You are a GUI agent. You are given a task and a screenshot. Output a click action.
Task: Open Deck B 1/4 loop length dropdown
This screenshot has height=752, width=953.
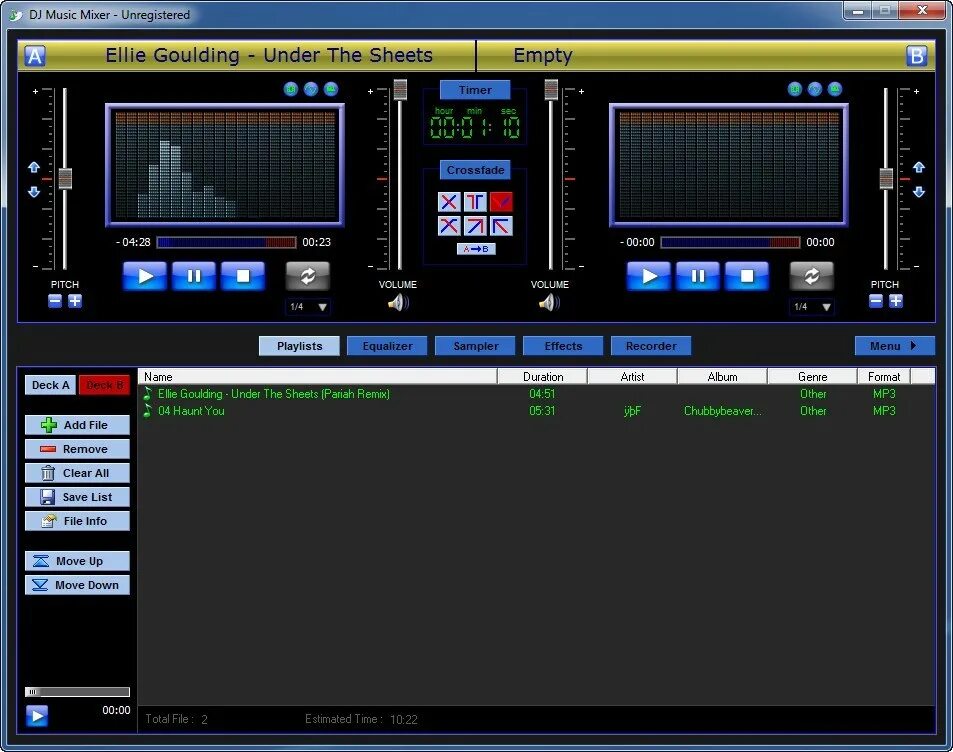[812, 307]
